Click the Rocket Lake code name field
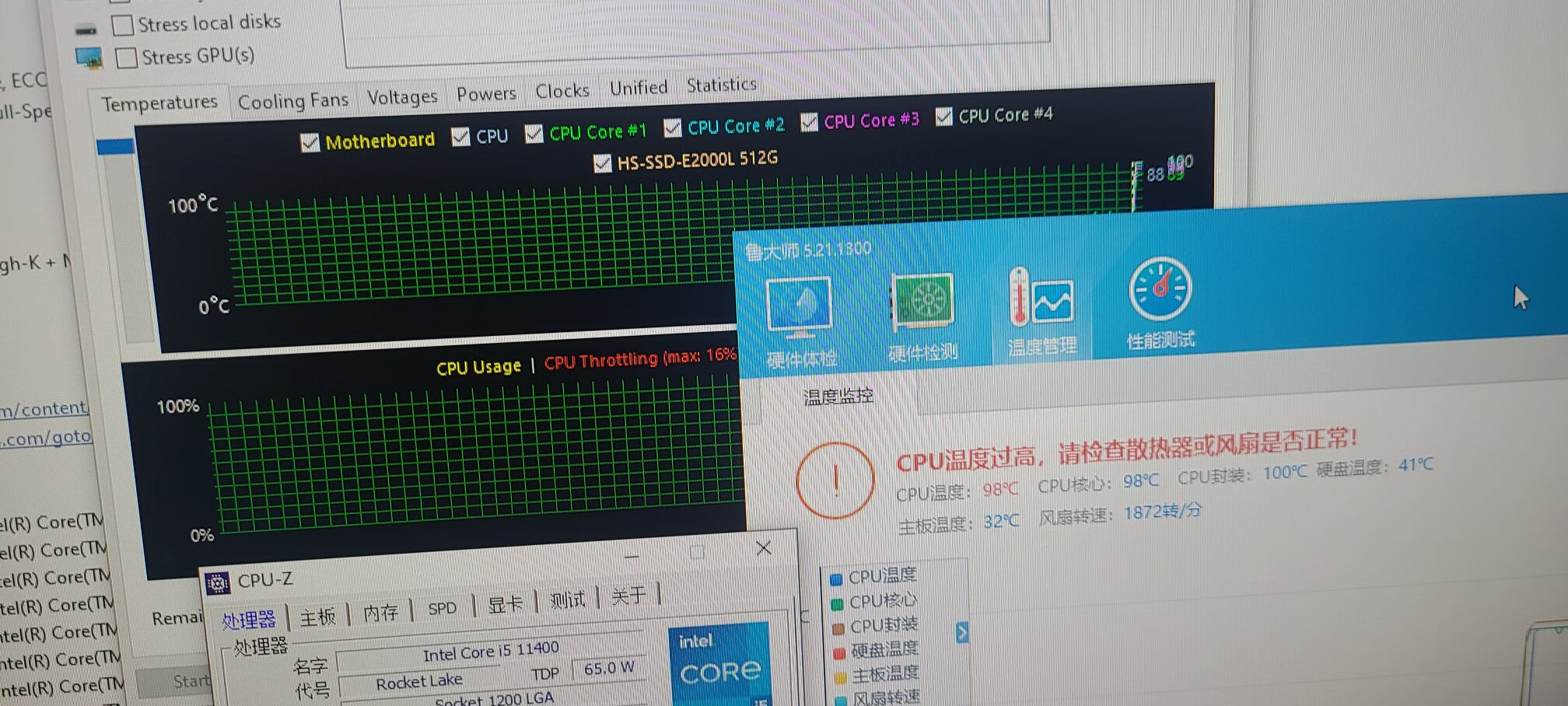This screenshot has width=1568, height=706. (x=419, y=683)
